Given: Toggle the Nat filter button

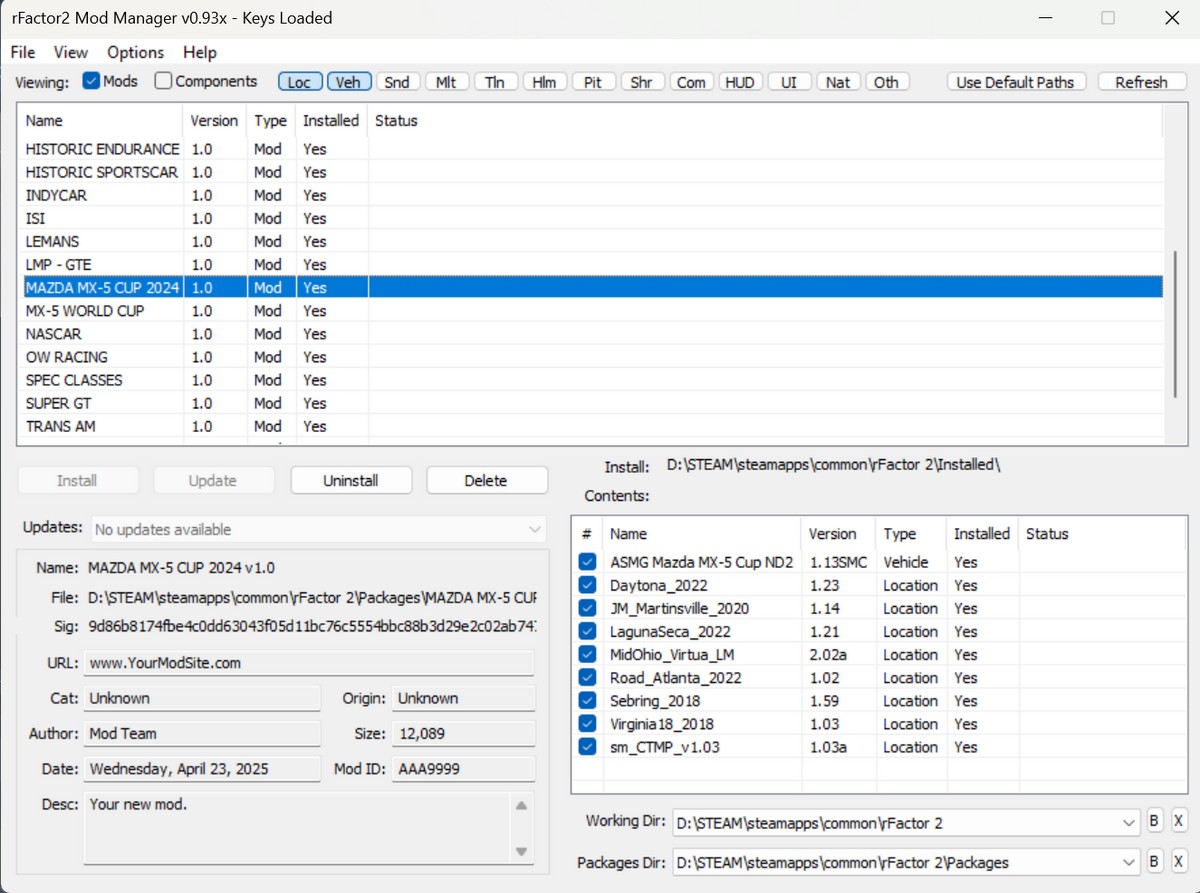Looking at the screenshot, I should 838,82.
